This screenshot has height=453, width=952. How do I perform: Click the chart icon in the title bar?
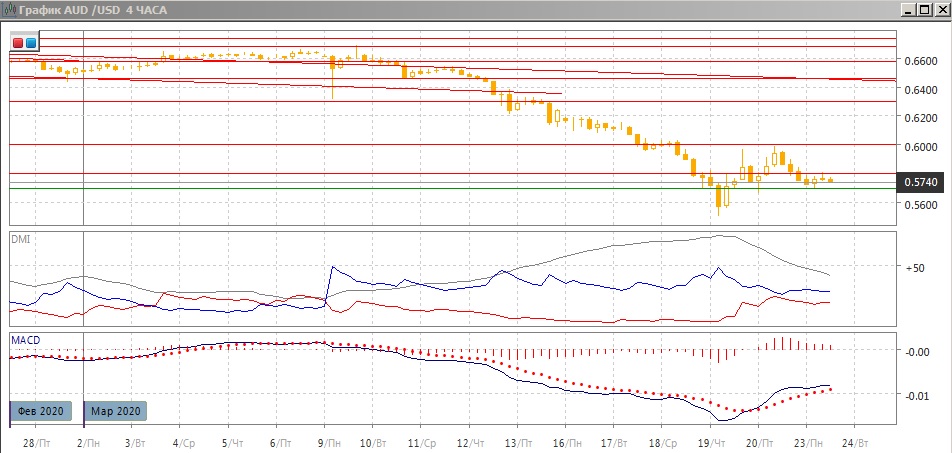(9, 9)
